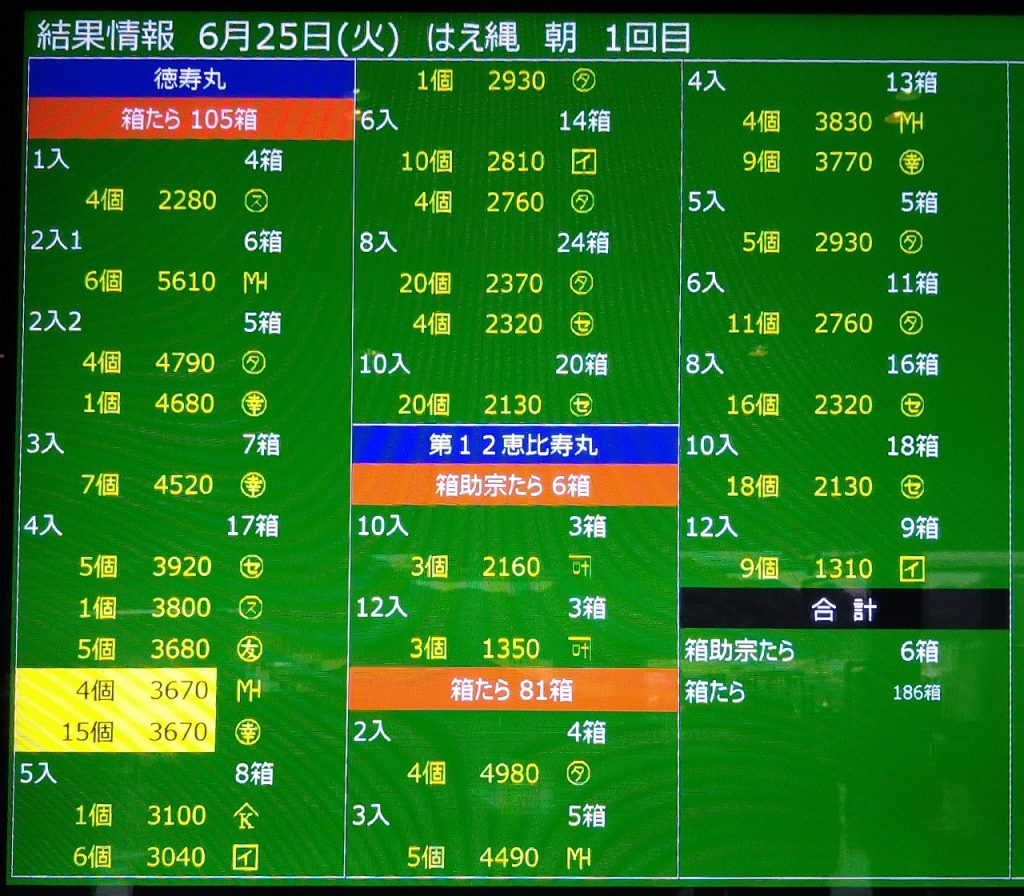Open the 第12恵比寿丸 vessel header

(514, 445)
